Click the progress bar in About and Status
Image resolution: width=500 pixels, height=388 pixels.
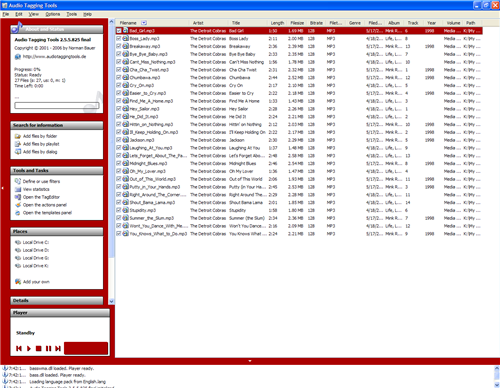click(57, 106)
